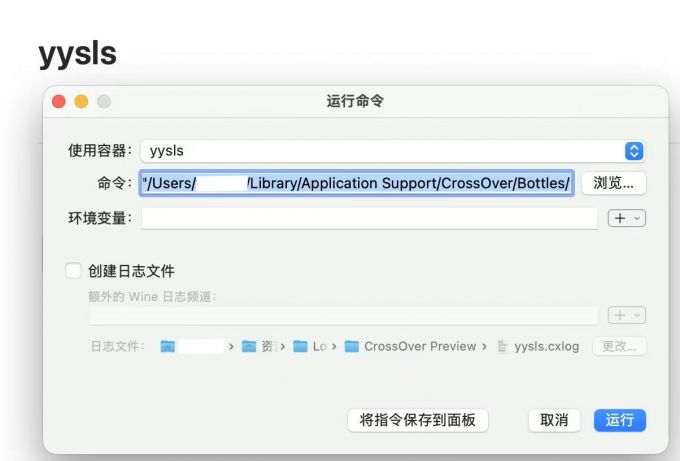Viewport: 680px width, 461px height.
Task: Click in the 命令 command text field
Action: (x=357, y=183)
